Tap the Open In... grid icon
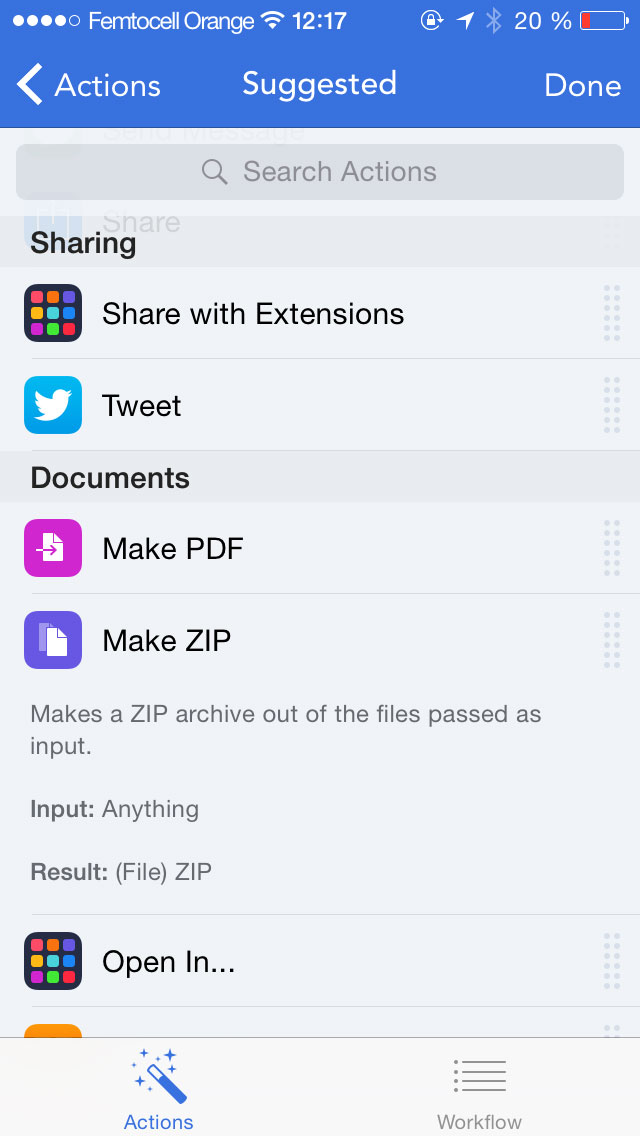The height and width of the screenshot is (1136, 640). (x=53, y=961)
